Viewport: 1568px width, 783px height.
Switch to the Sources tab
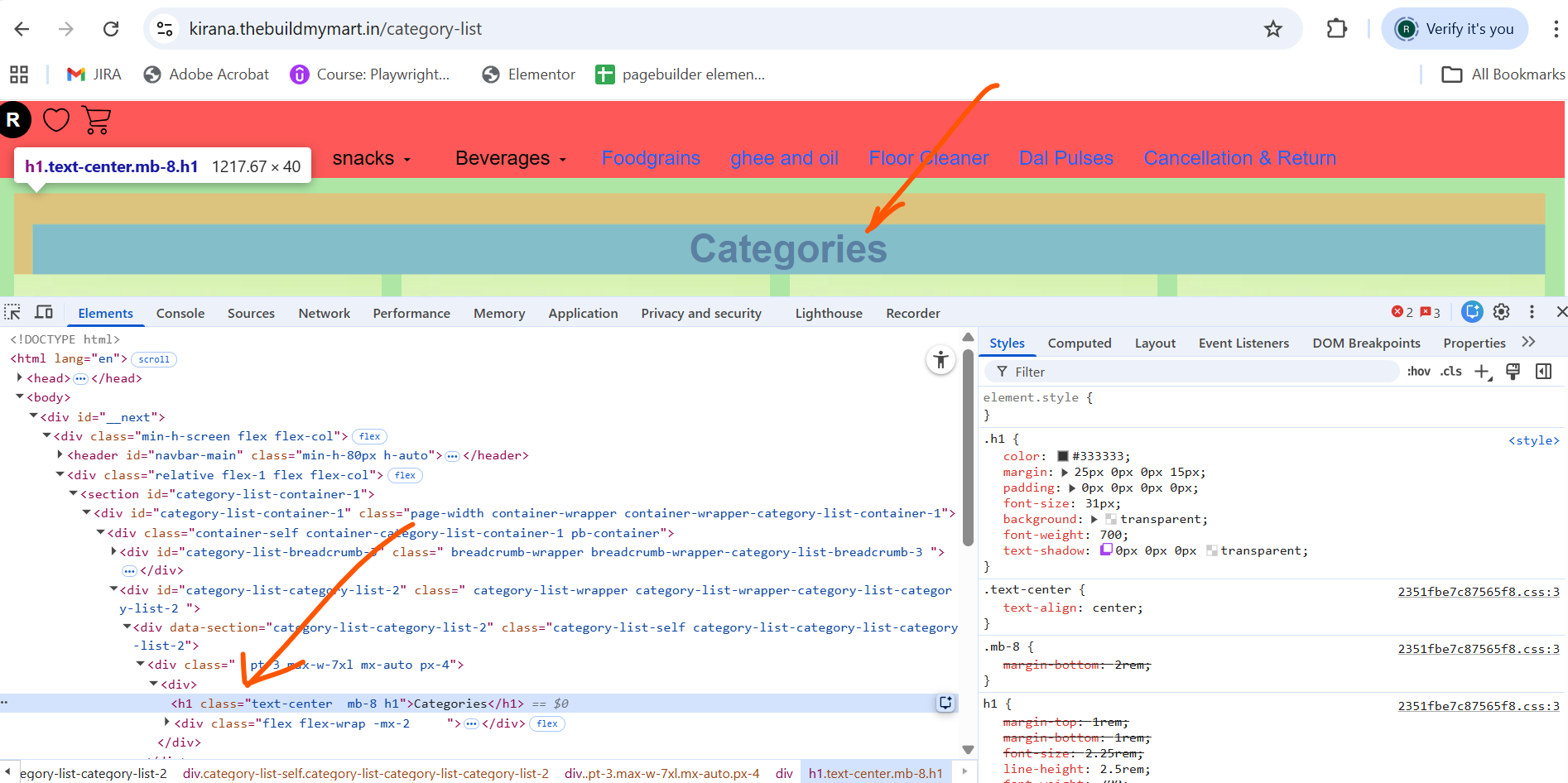pos(251,314)
